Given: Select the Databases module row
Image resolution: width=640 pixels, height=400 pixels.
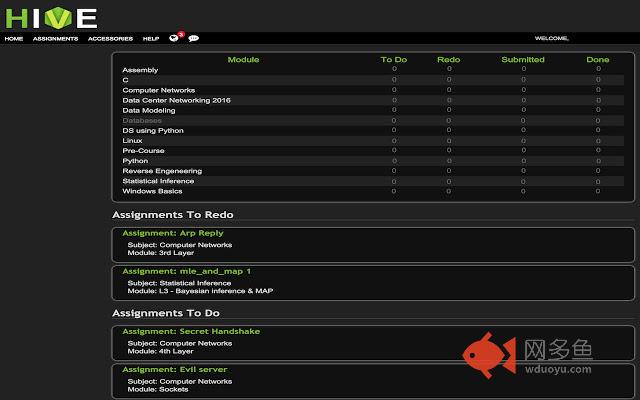Looking at the screenshot, I should [142, 120].
